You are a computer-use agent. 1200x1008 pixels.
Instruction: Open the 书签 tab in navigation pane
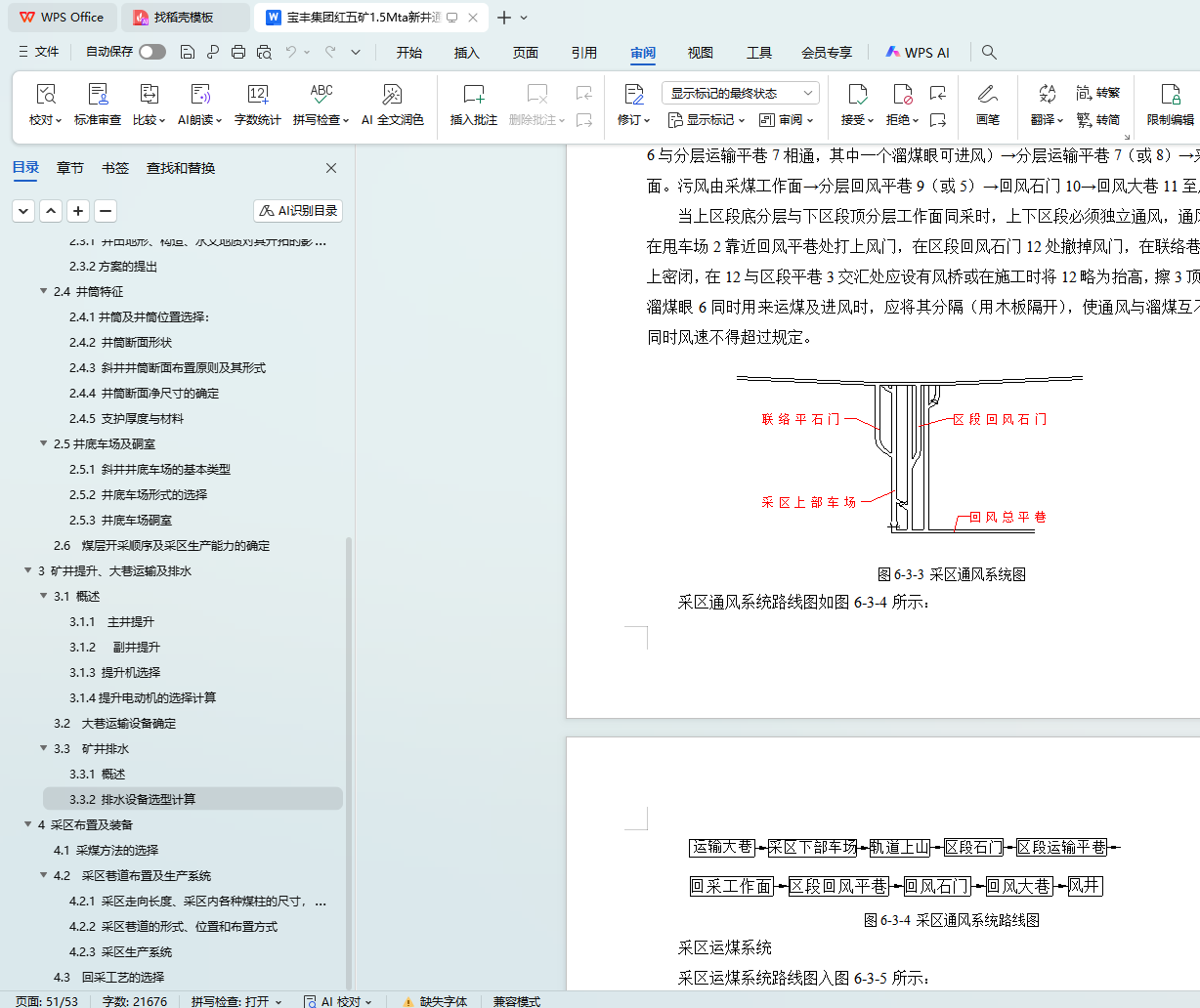[115, 168]
